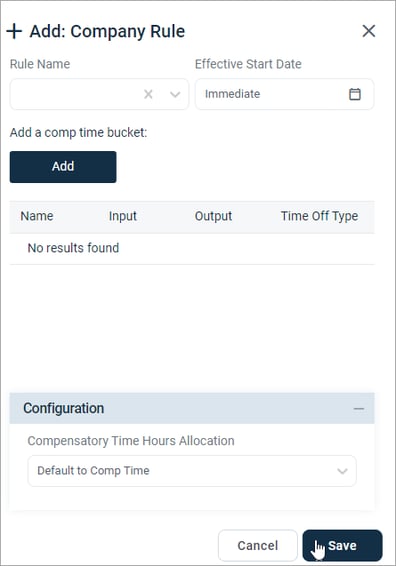
Task: Select the No results found row
Action: [192, 248]
